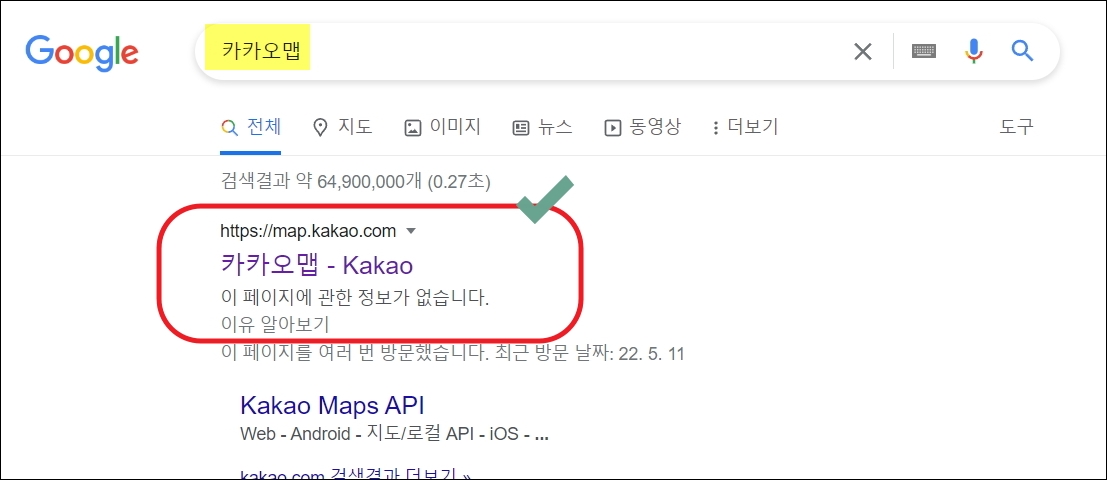Submit search with the magnifying glass icon
1107x480 pixels.
pos(1022,51)
